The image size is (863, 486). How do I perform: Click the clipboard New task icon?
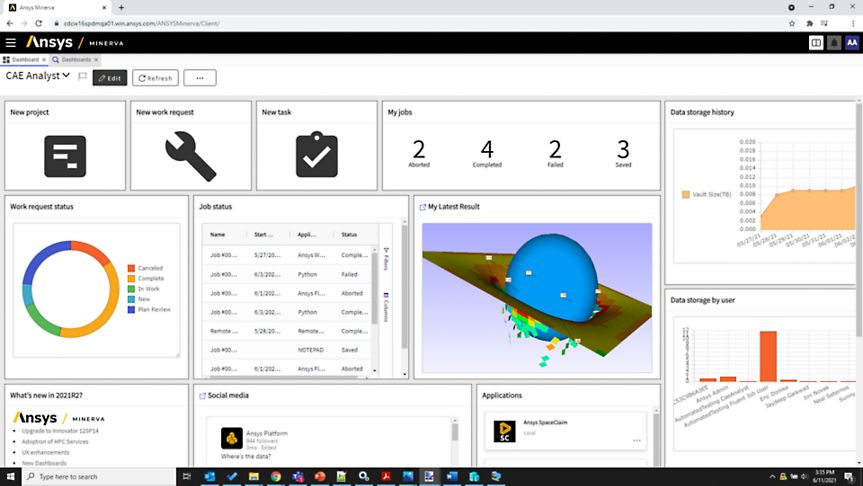tap(316, 155)
